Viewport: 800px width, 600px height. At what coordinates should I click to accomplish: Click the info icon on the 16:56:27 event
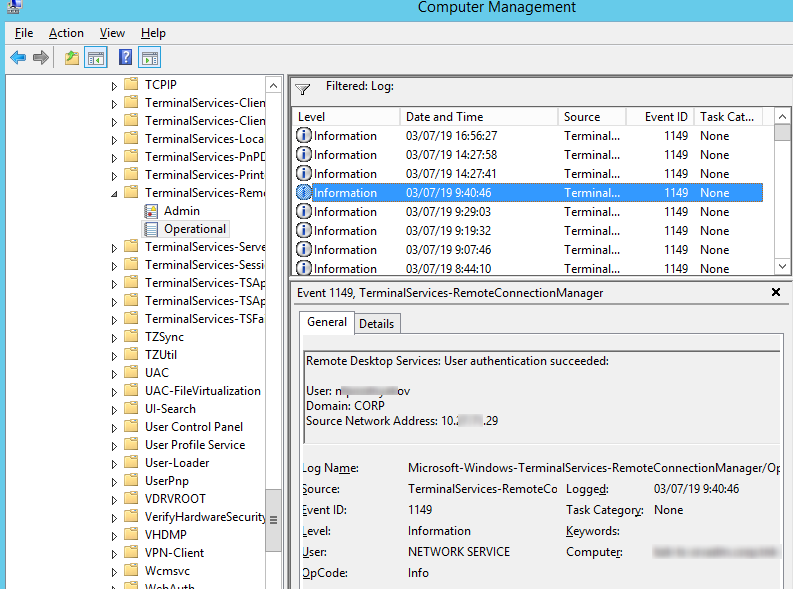pos(304,136)
